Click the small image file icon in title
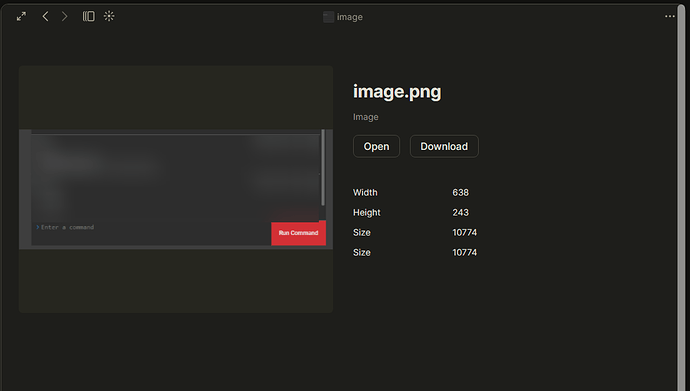The height and width of the screenshot is (391, 690). tap(328, 17)
